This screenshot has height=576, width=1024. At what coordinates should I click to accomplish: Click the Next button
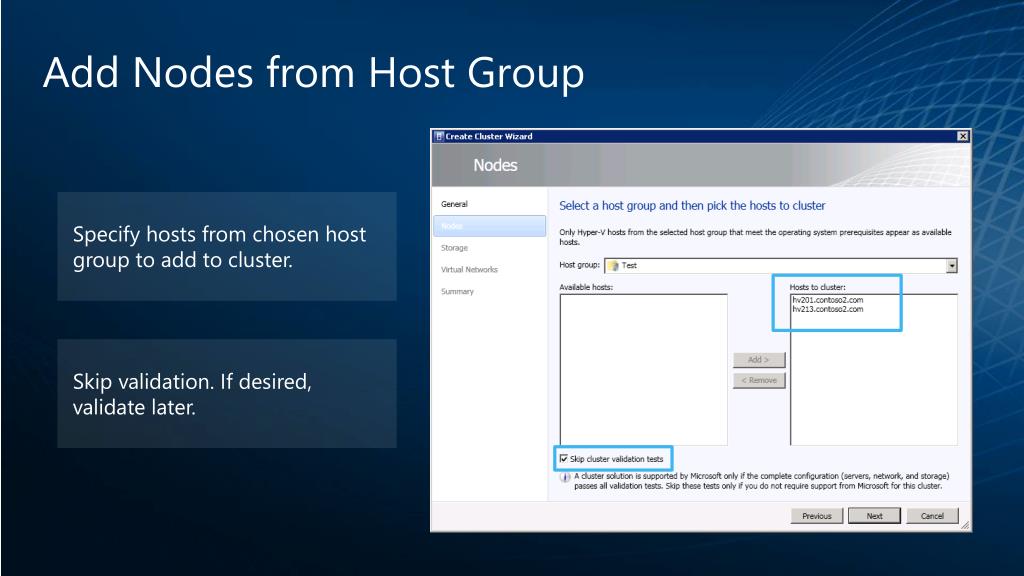[874, 516]
